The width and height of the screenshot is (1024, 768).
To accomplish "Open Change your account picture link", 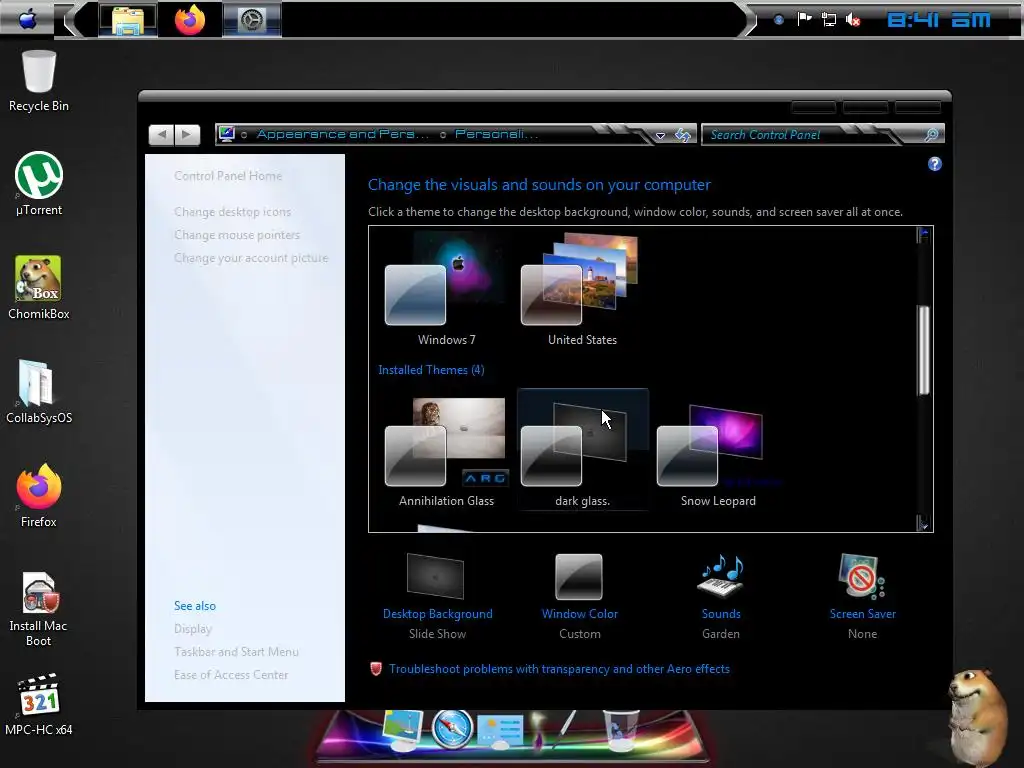I will pyautogui.click(x=251, y=257).
